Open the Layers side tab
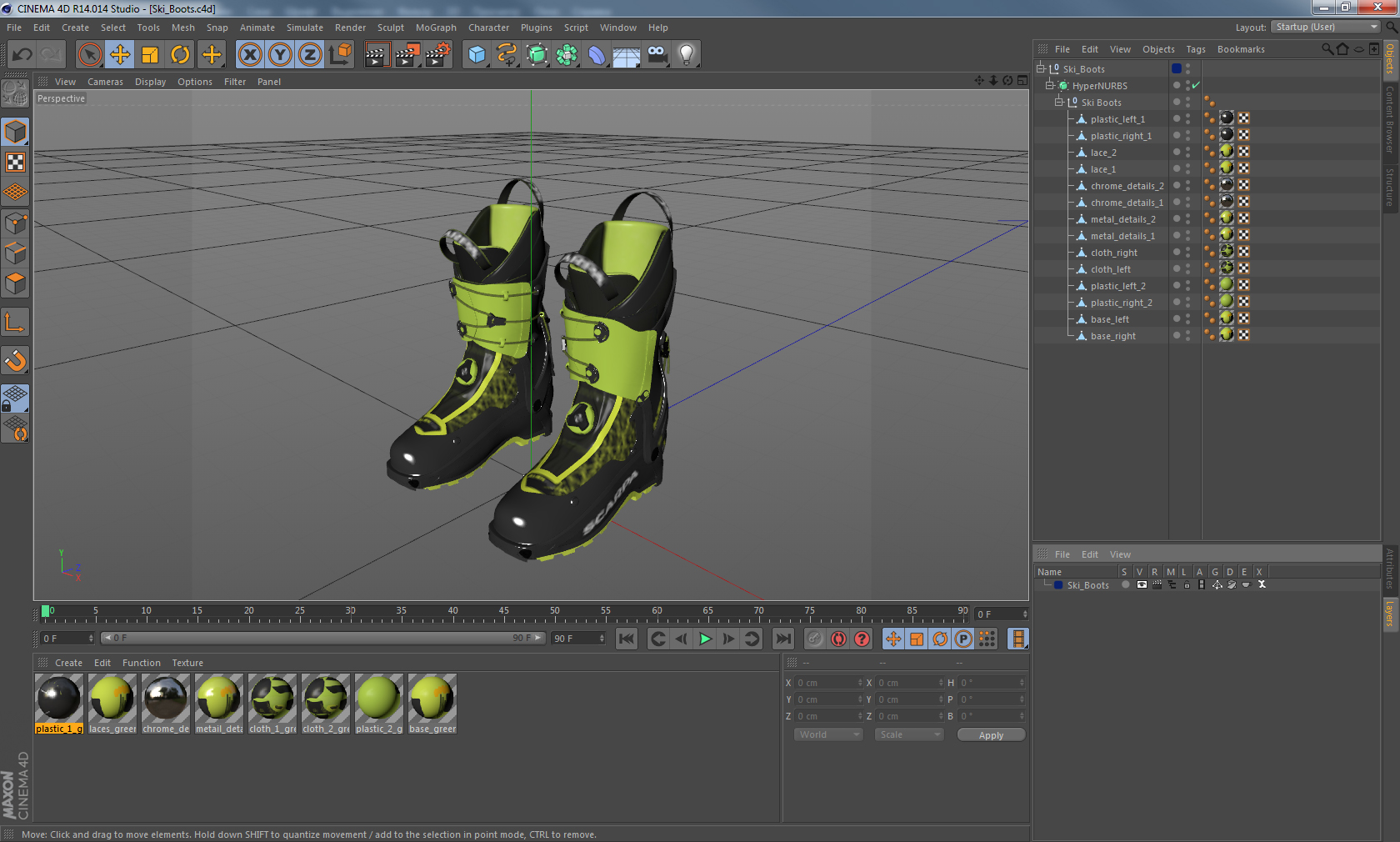Screen dimensions: 1400x842 pyautogui.click(x=1389, y=614)
